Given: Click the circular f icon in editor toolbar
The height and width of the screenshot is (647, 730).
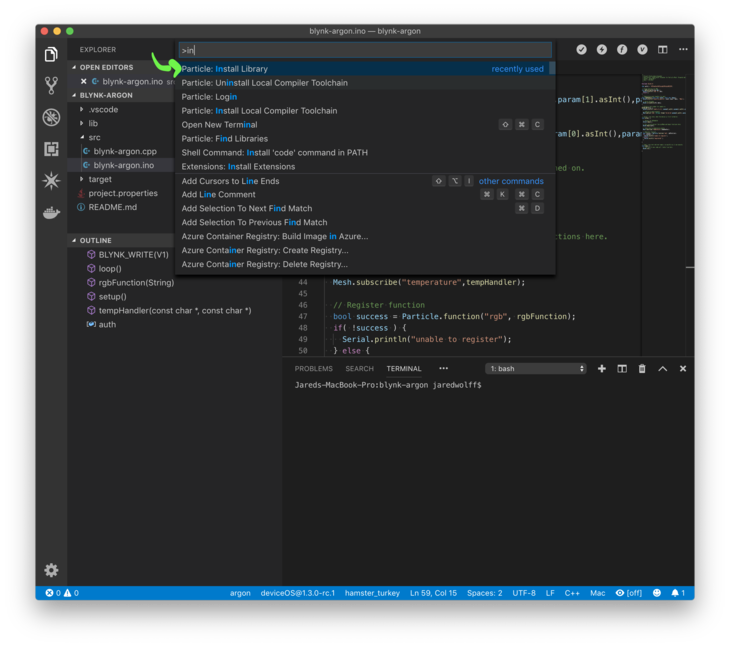Looking at the screenshot, I should click(622, 49).
